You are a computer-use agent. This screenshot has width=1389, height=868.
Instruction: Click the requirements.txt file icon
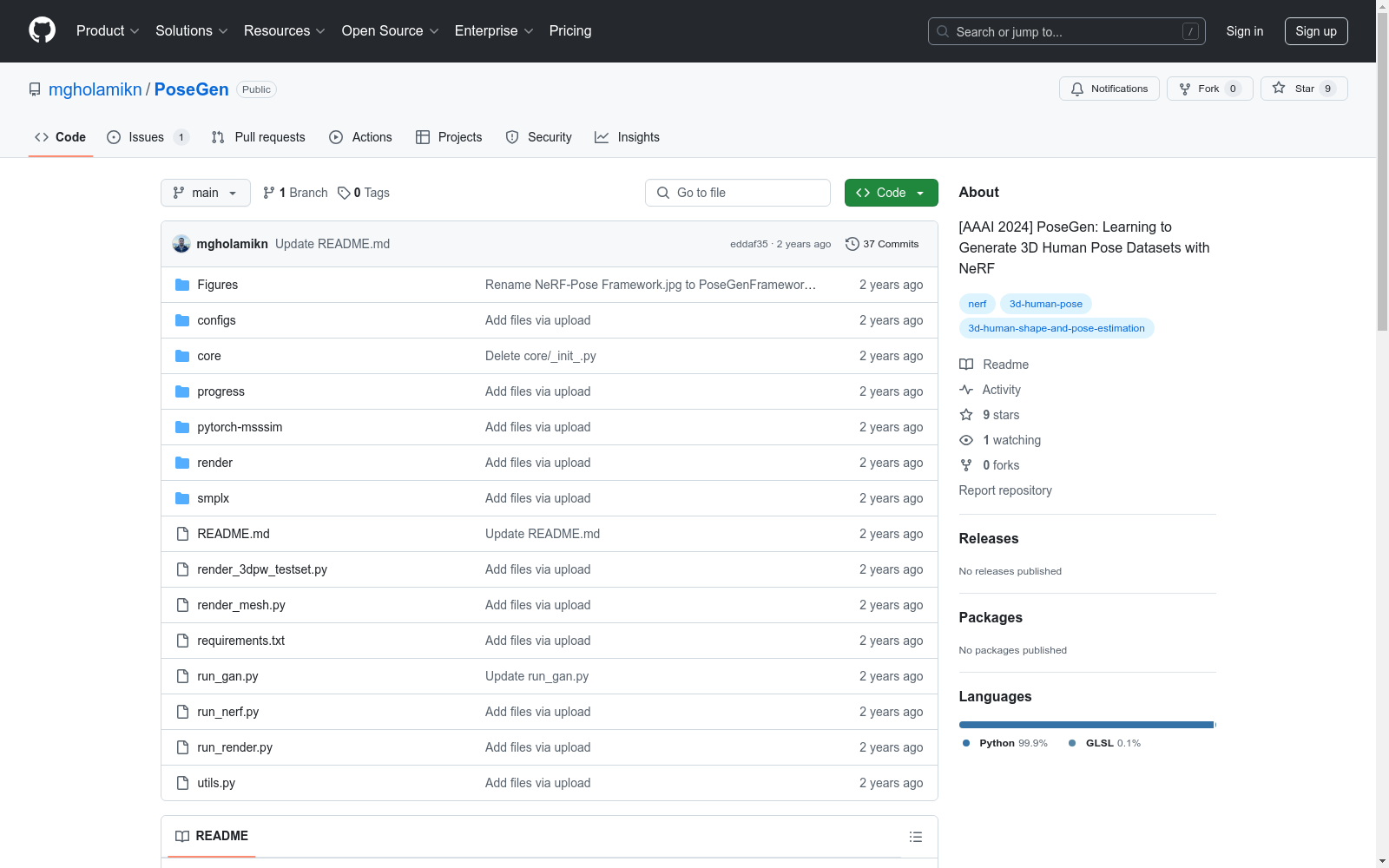[182, 641]
